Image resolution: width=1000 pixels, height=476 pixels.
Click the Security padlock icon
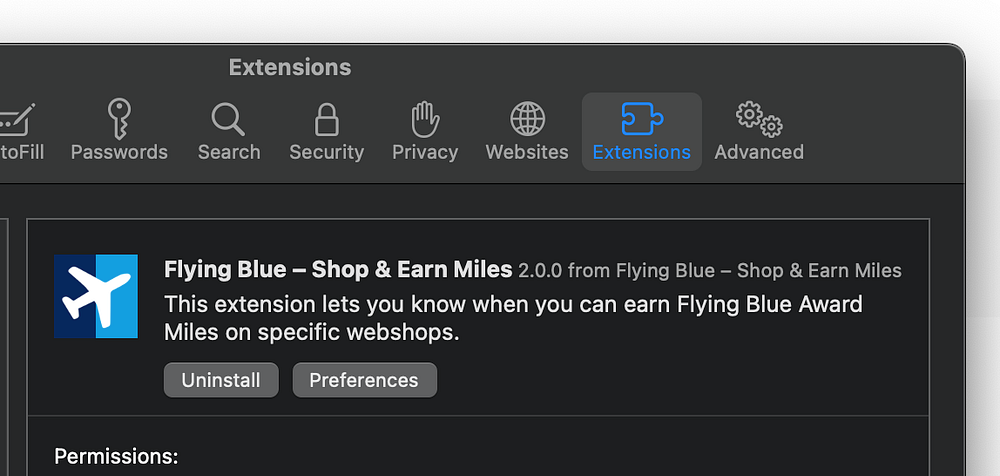pos(326,119)
